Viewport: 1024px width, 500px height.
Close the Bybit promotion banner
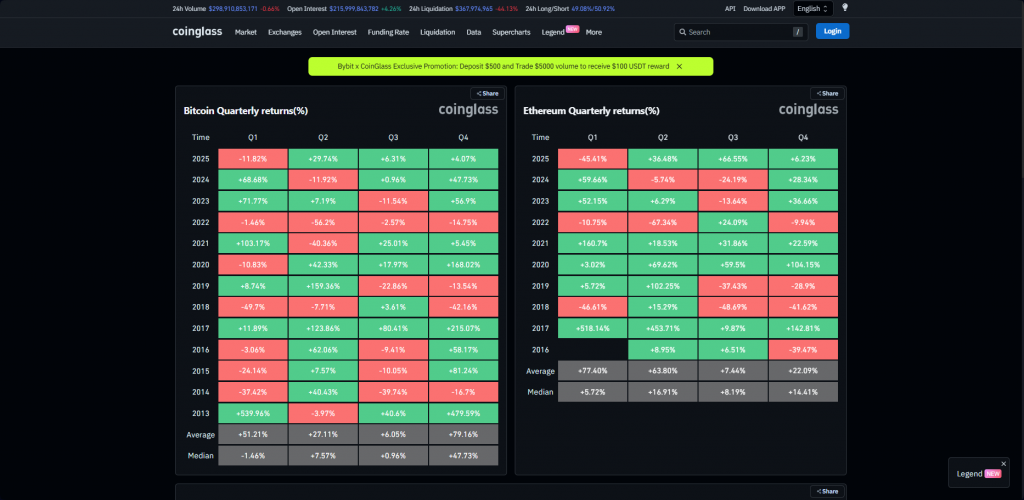[x=679, y=67]
